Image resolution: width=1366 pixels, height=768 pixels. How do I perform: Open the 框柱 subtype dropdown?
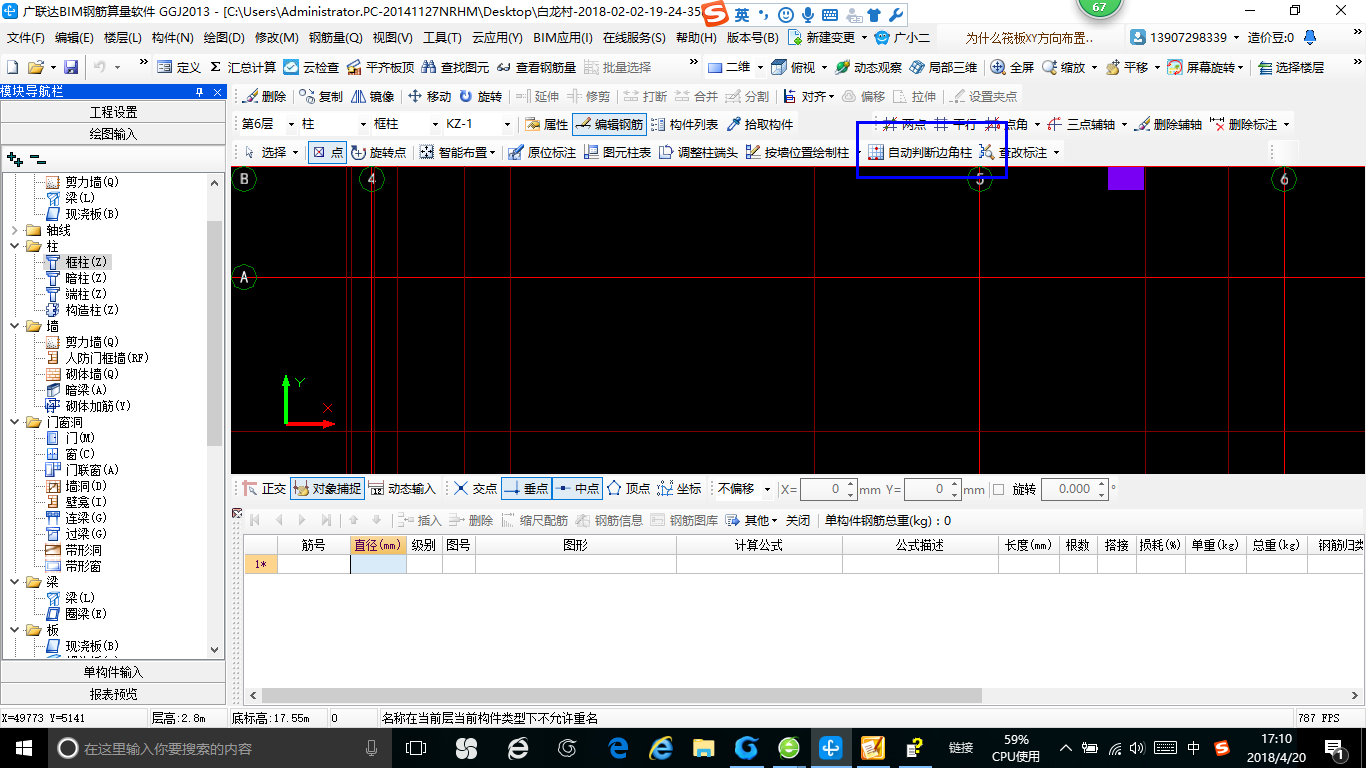click(435, 125)
